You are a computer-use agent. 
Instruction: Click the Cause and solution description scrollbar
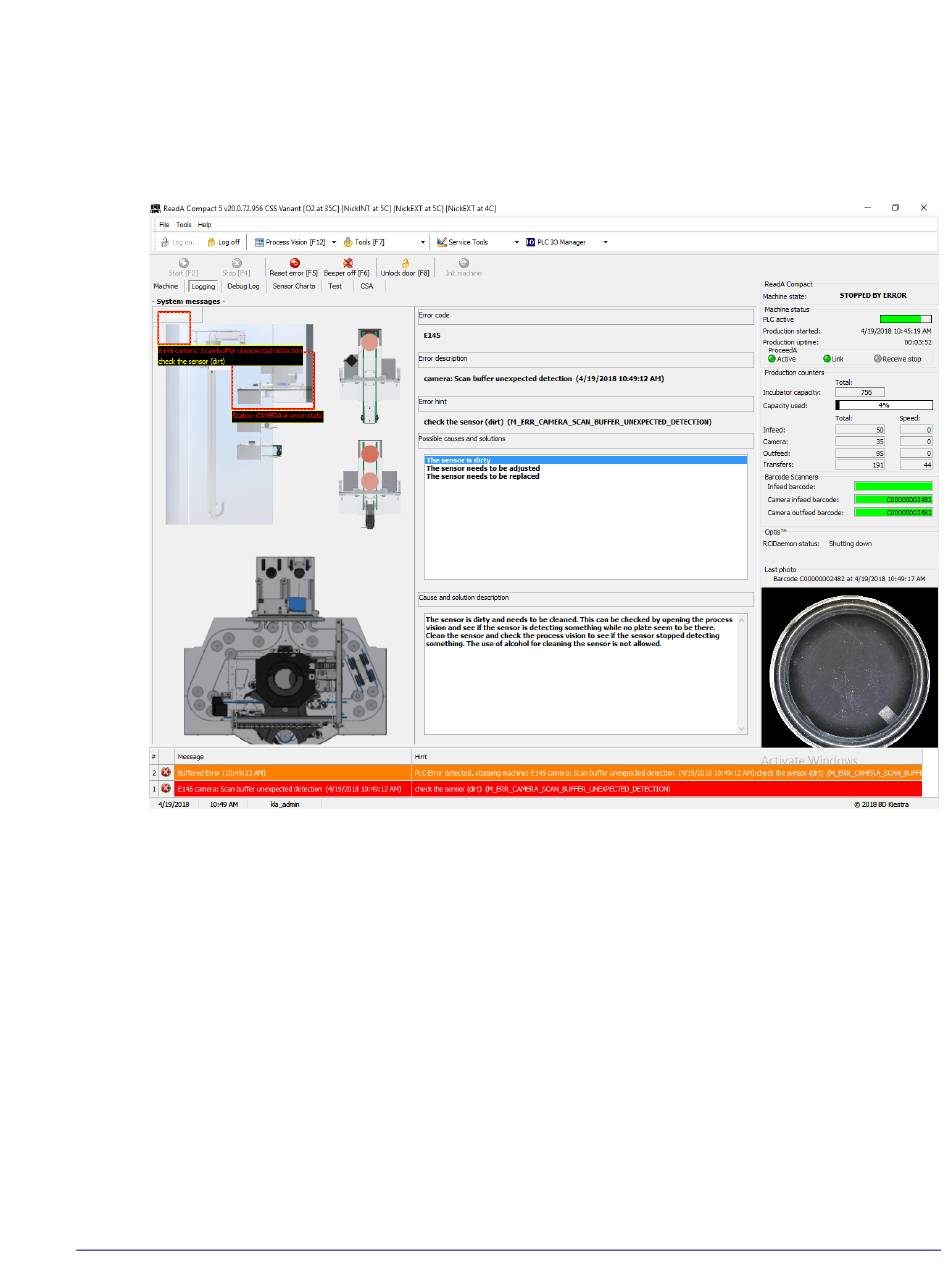(x=741, y=672)
